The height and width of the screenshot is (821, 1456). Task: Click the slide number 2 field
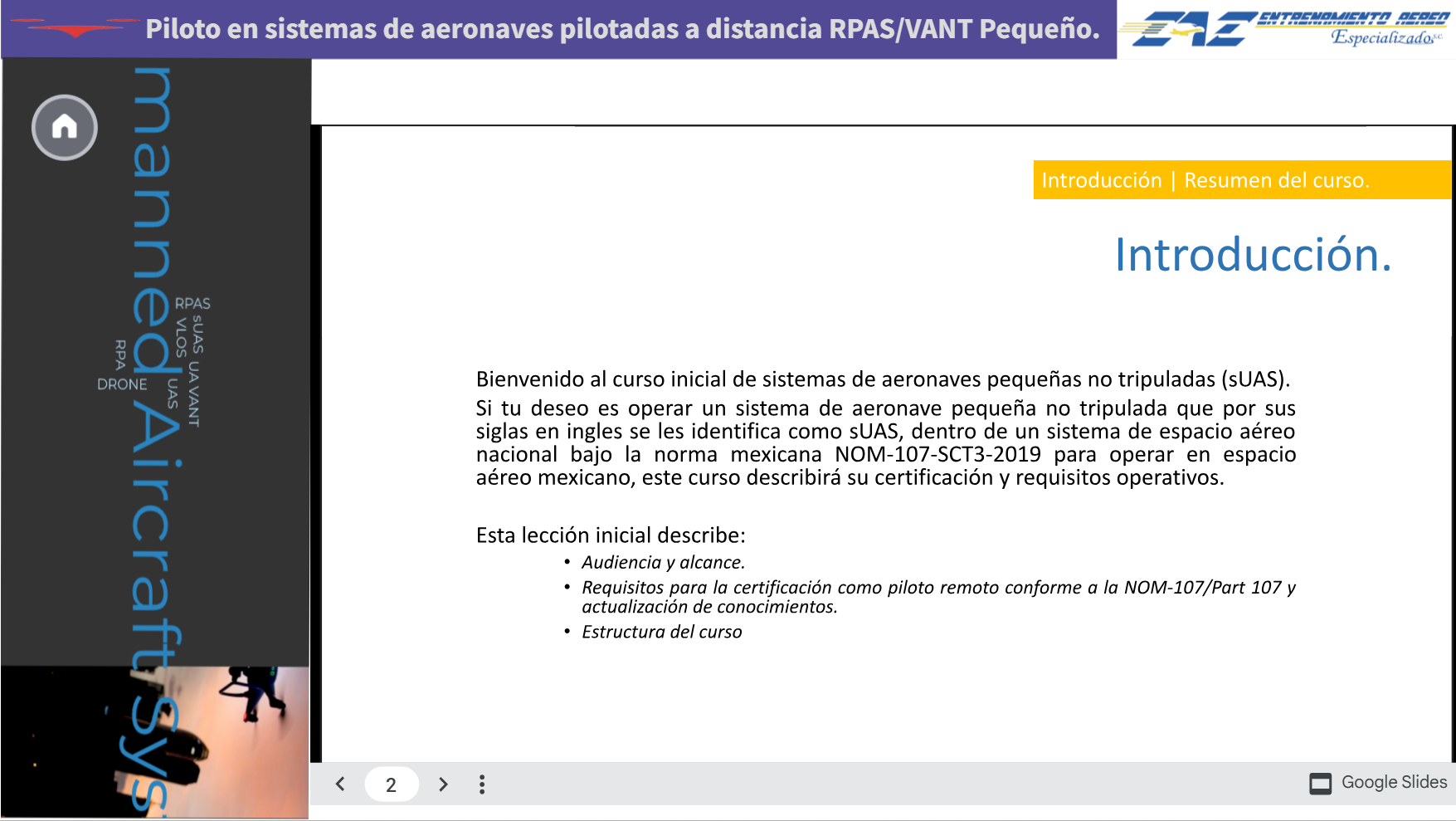tap(392, 784)
